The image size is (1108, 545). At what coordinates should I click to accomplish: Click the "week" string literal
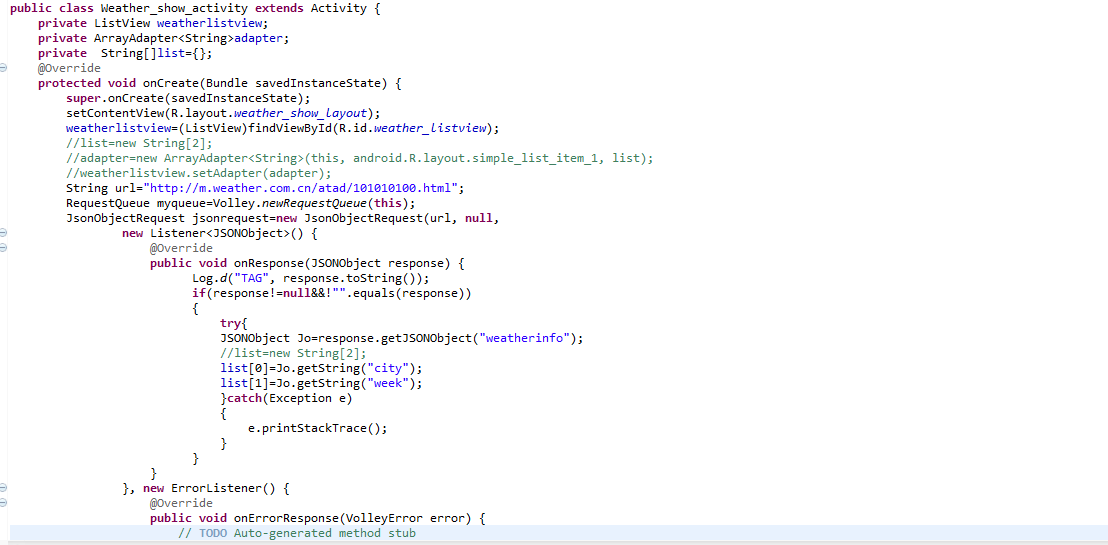pos(387,383)
